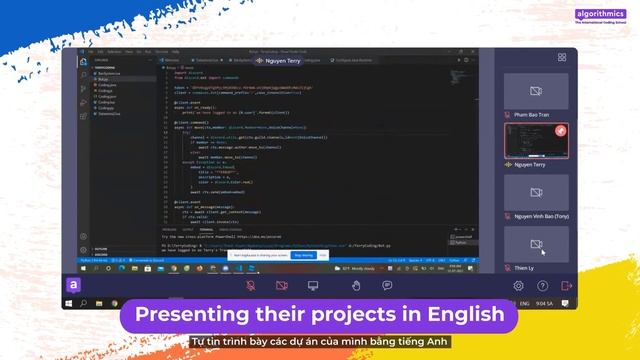Click the Algorithmics 'a' logo button
640x360 pixels.
click(73, 285)
